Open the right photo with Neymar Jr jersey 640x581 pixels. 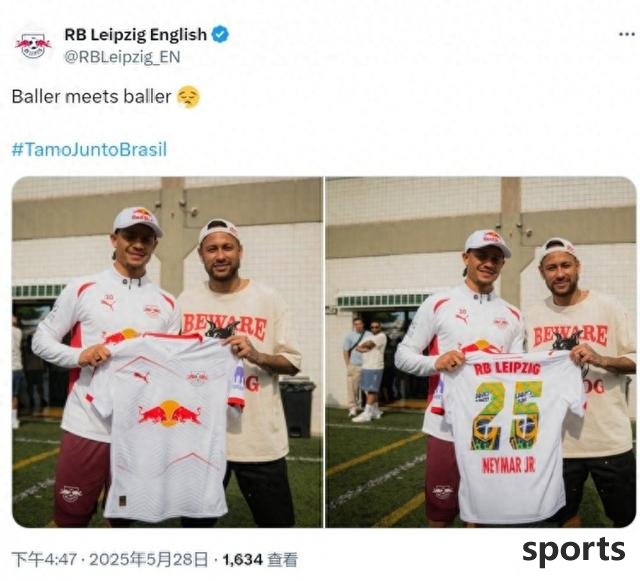tap(481, 352)
